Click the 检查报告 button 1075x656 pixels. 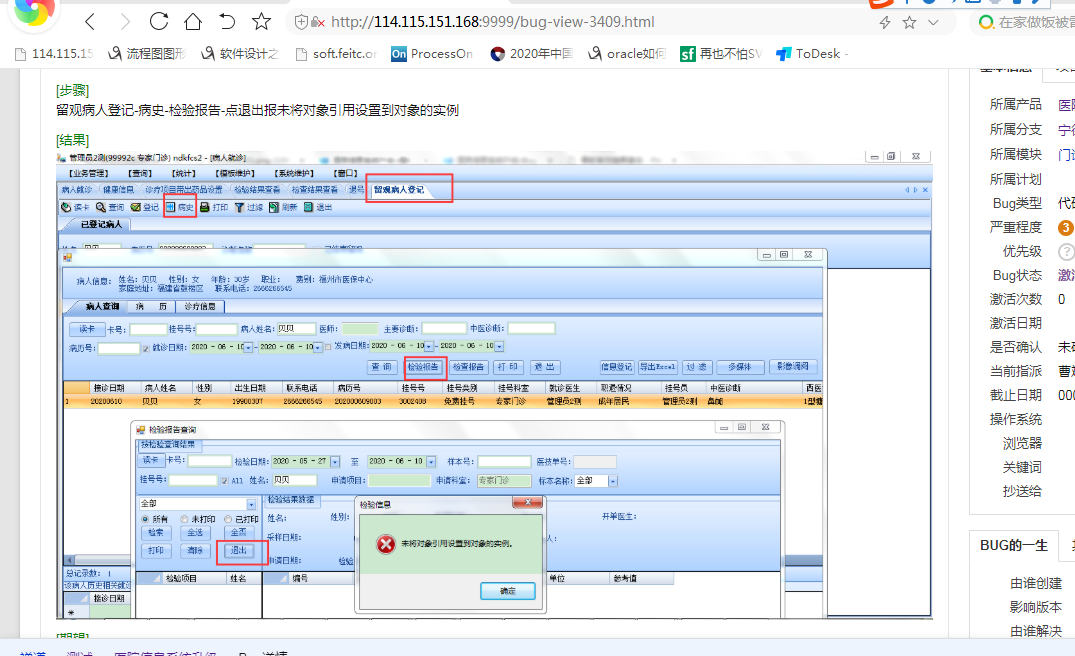[468, 367]
